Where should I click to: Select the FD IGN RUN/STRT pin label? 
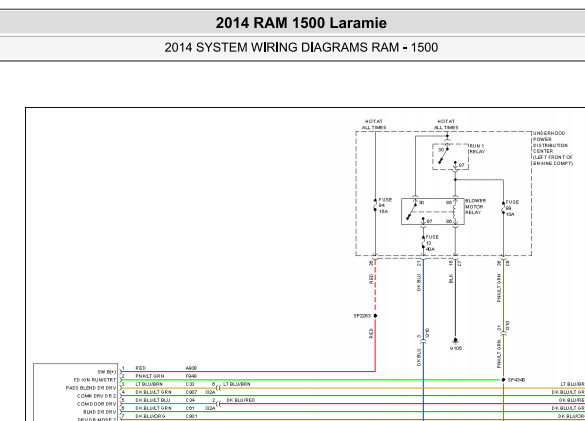click(95, 380)
